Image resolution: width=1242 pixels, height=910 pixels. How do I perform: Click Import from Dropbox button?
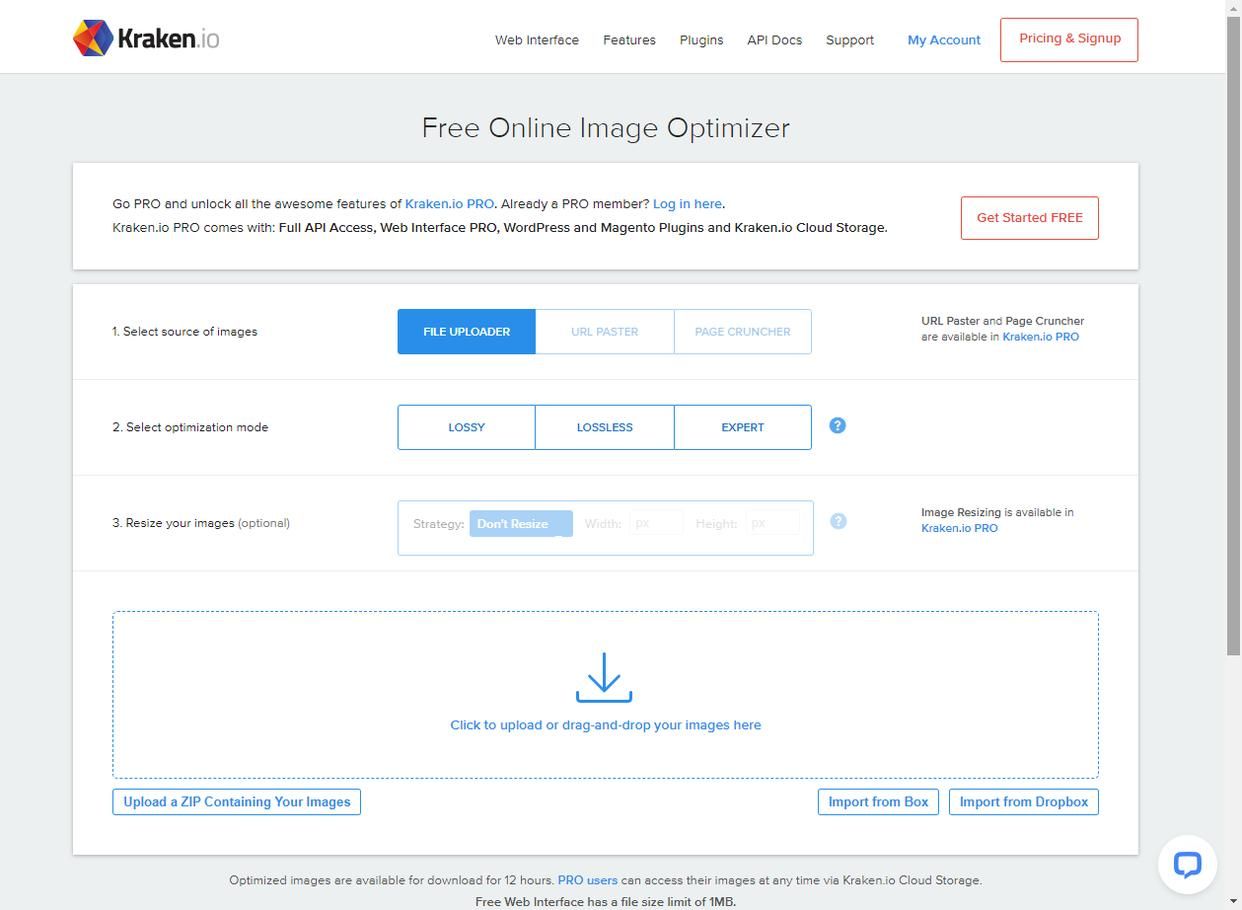click(1023, 802)
